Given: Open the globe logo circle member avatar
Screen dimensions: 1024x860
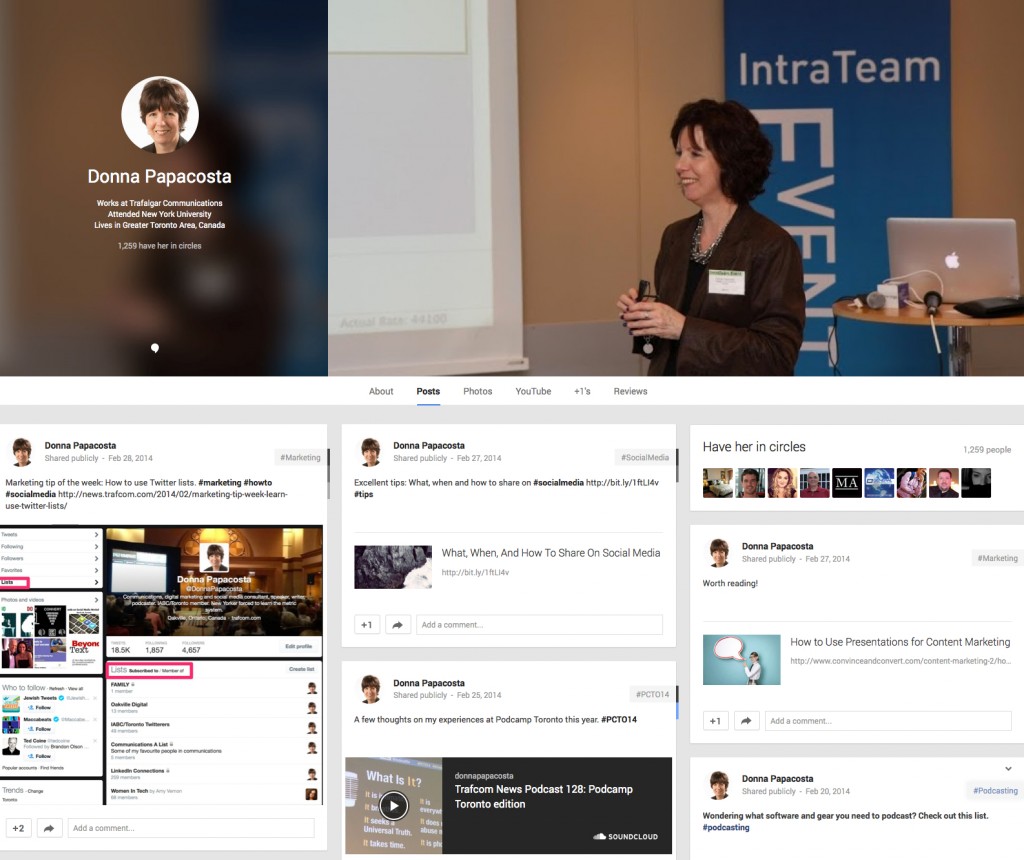Looking at the screenshot, I should tap(879, 483).
